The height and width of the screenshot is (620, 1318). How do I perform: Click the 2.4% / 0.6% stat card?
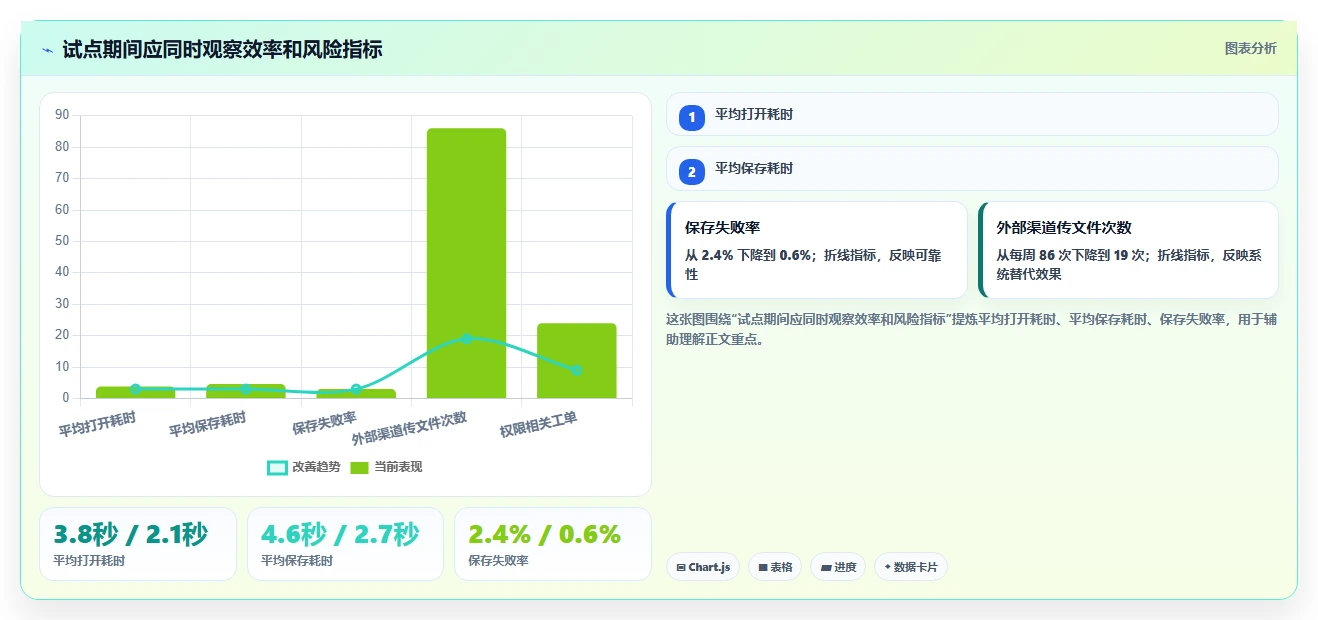[x=552, y=544]
